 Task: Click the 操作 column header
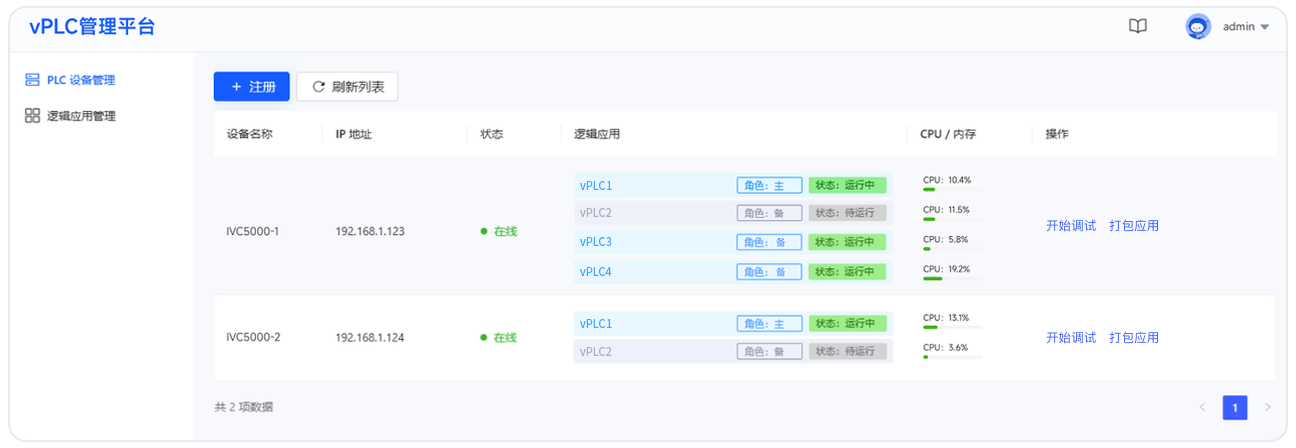click(x=1057, y=134)
